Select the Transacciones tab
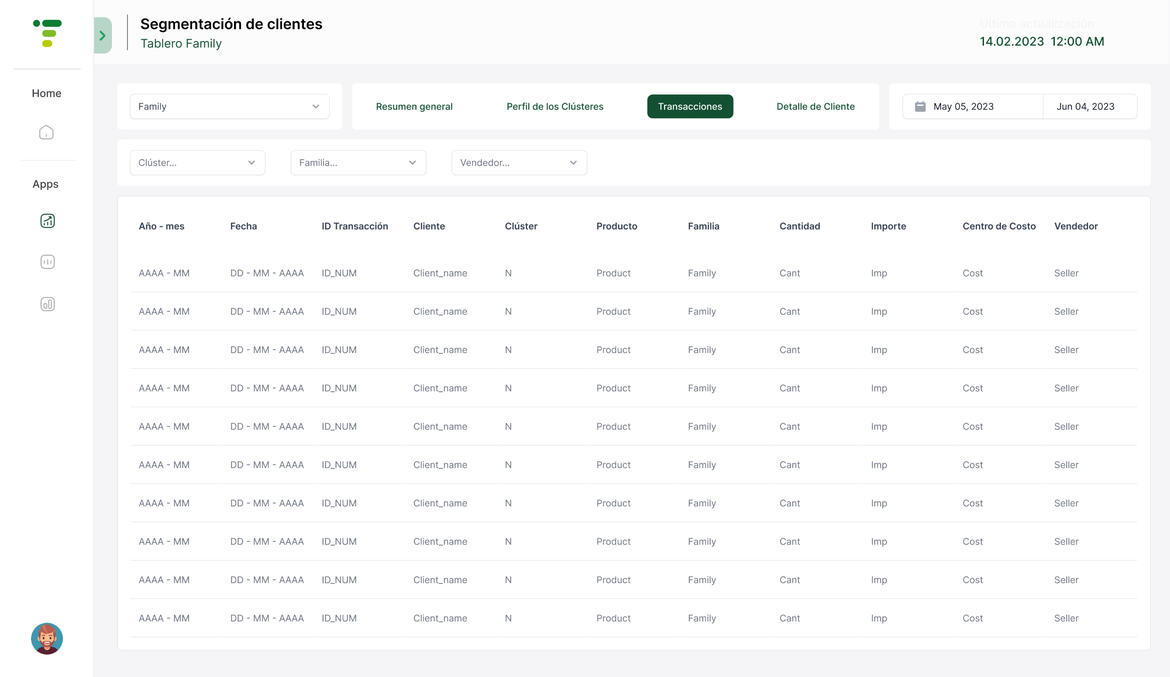The height and width of the screenshot is (677, 1170). 690,107
